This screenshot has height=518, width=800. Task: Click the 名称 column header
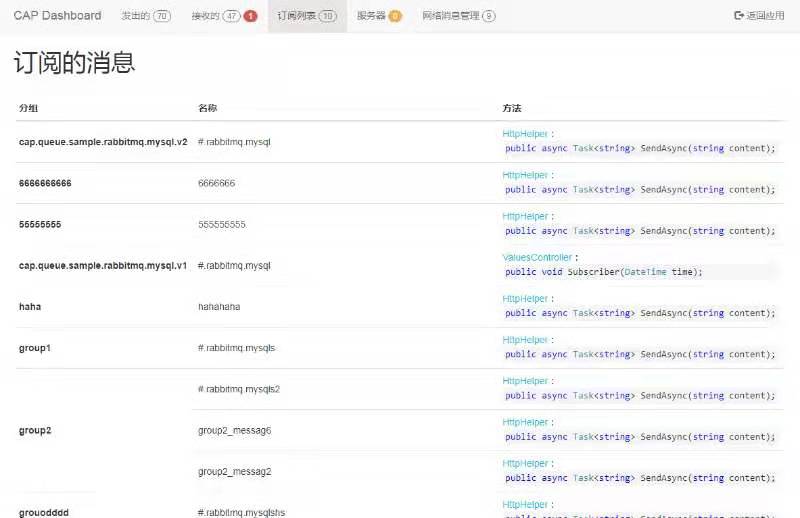[x=208, y=108]
